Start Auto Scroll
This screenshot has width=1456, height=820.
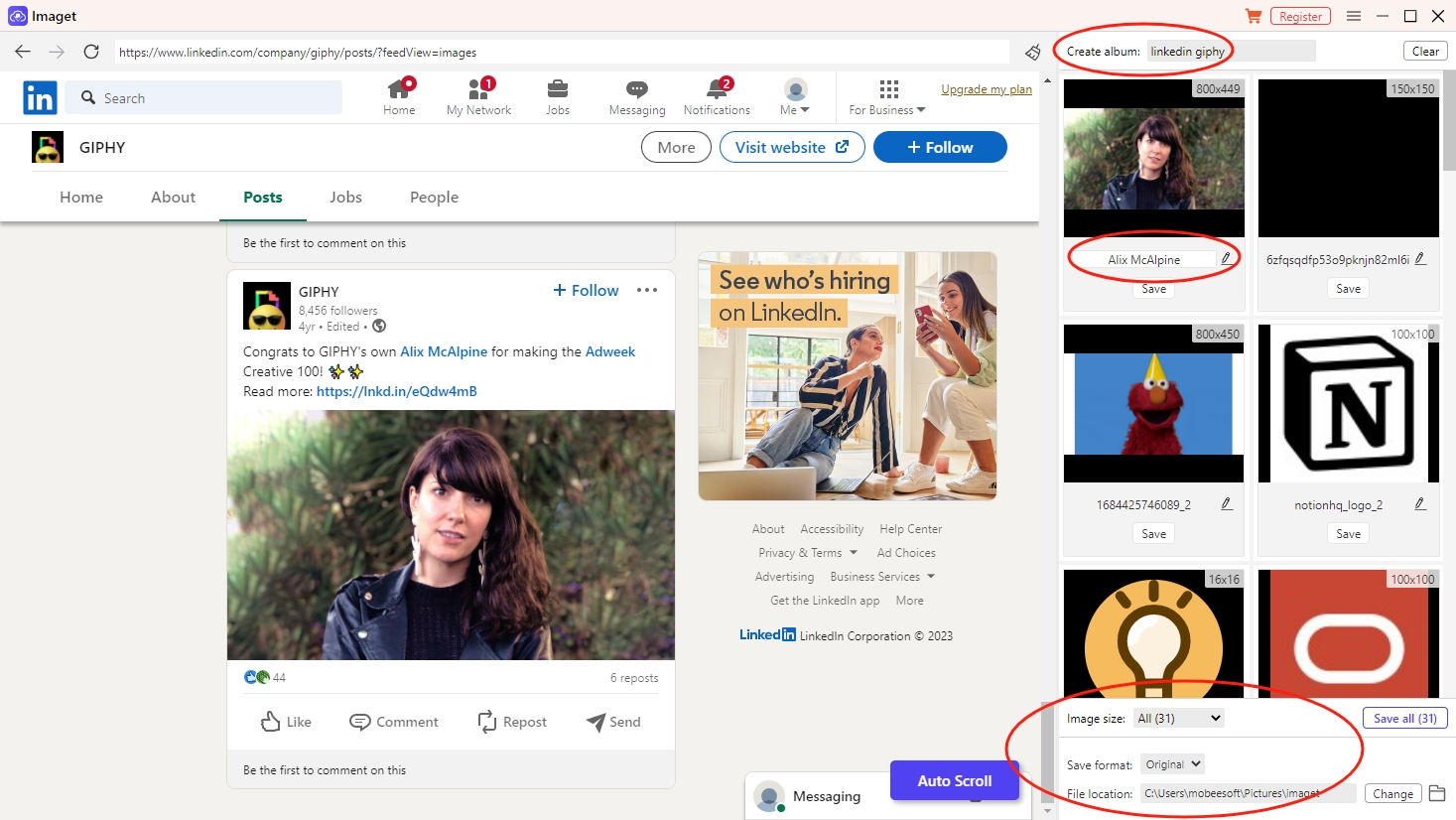954,780
